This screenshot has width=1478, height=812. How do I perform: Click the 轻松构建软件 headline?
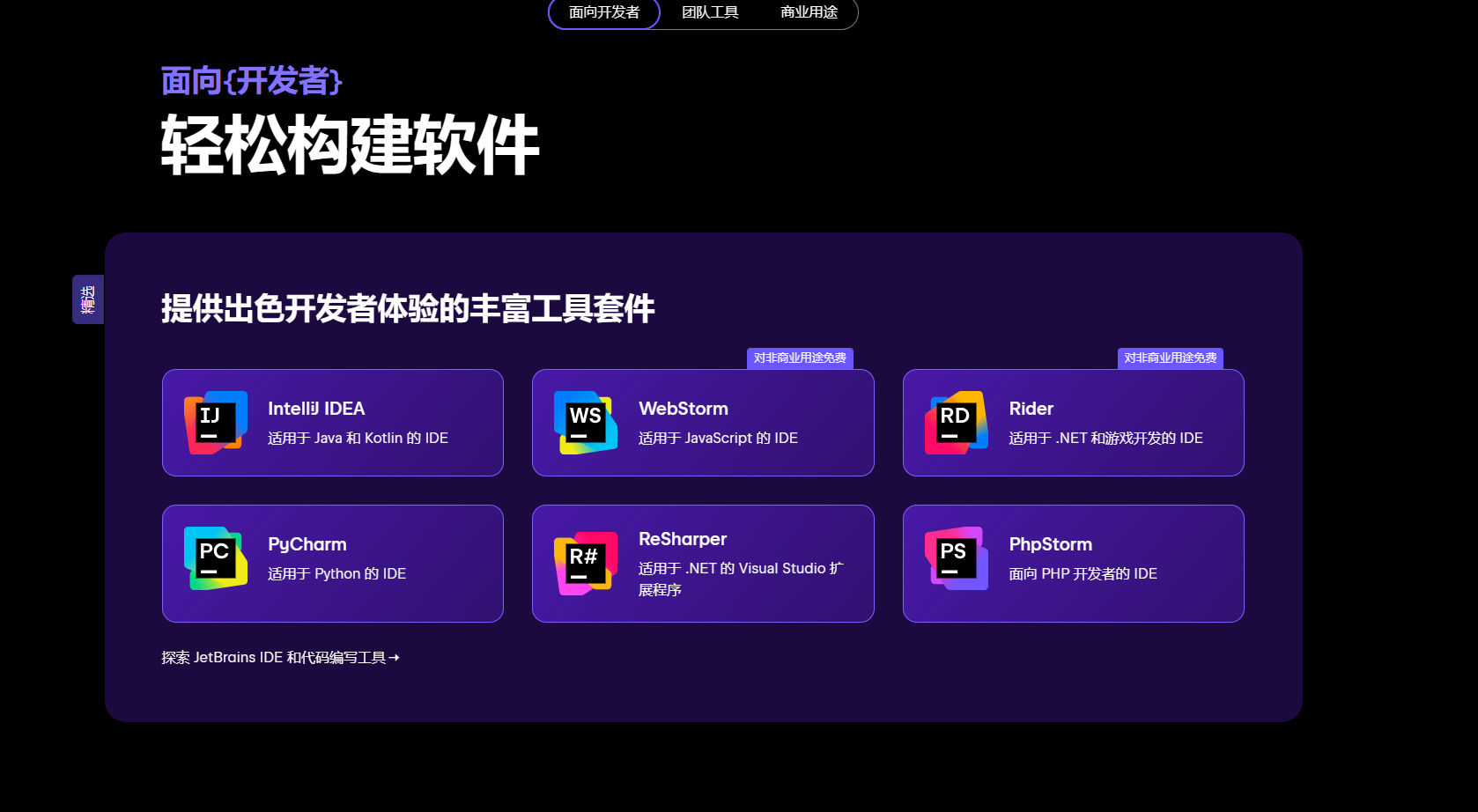tap(350, 144)
